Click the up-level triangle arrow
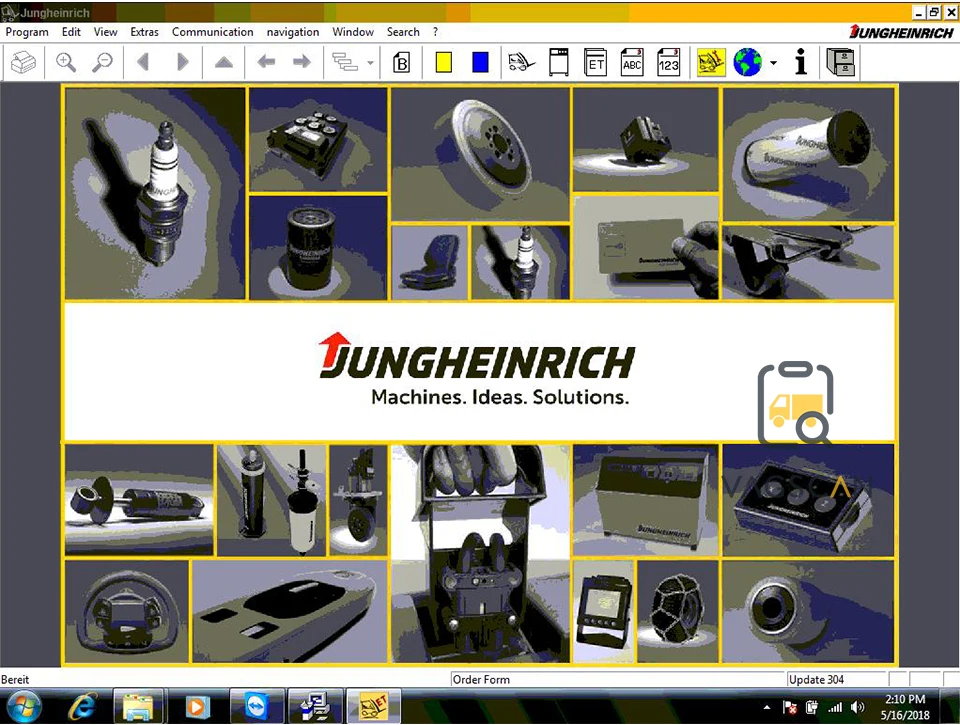The height and width of the screenshot is (725, 960). 223,62
